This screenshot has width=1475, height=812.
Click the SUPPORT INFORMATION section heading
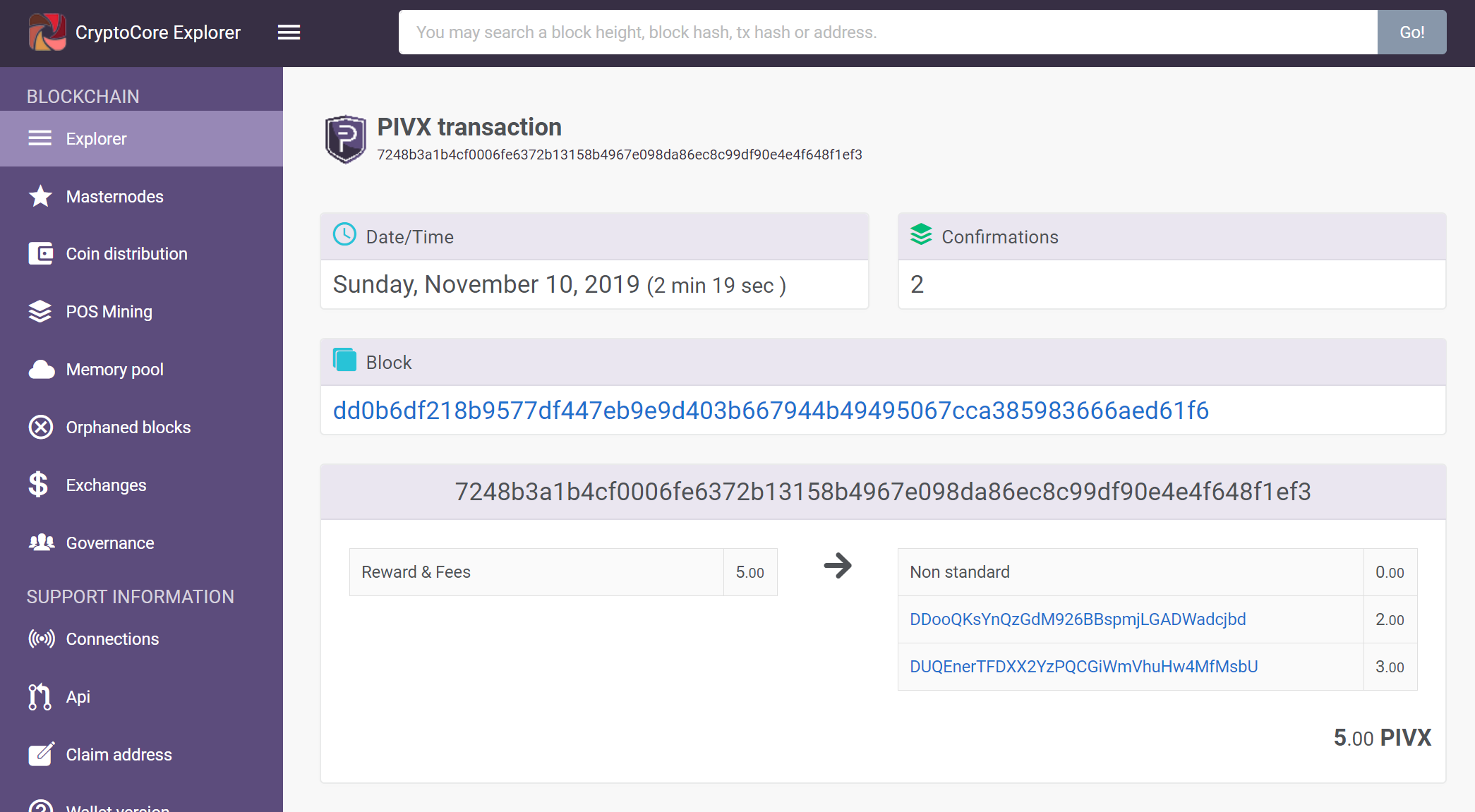[131, 597]
